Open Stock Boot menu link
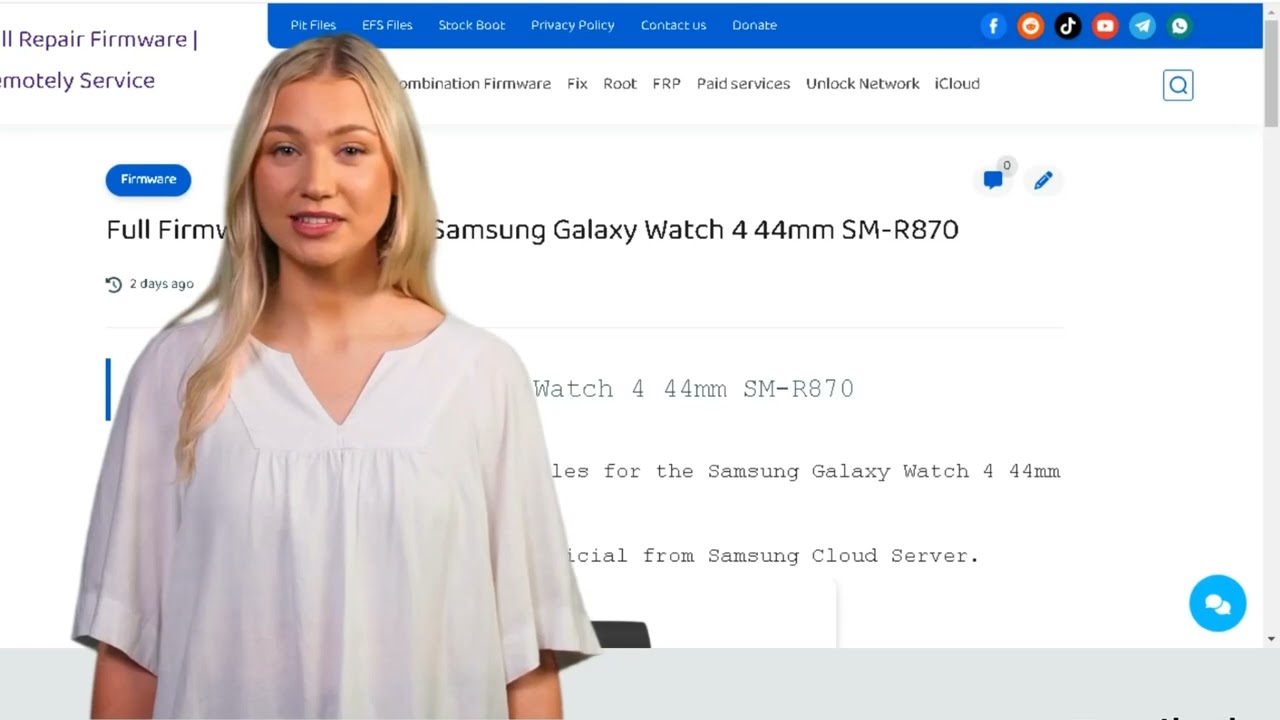Viewport: 1280px width, 720px height. (471, 25)
